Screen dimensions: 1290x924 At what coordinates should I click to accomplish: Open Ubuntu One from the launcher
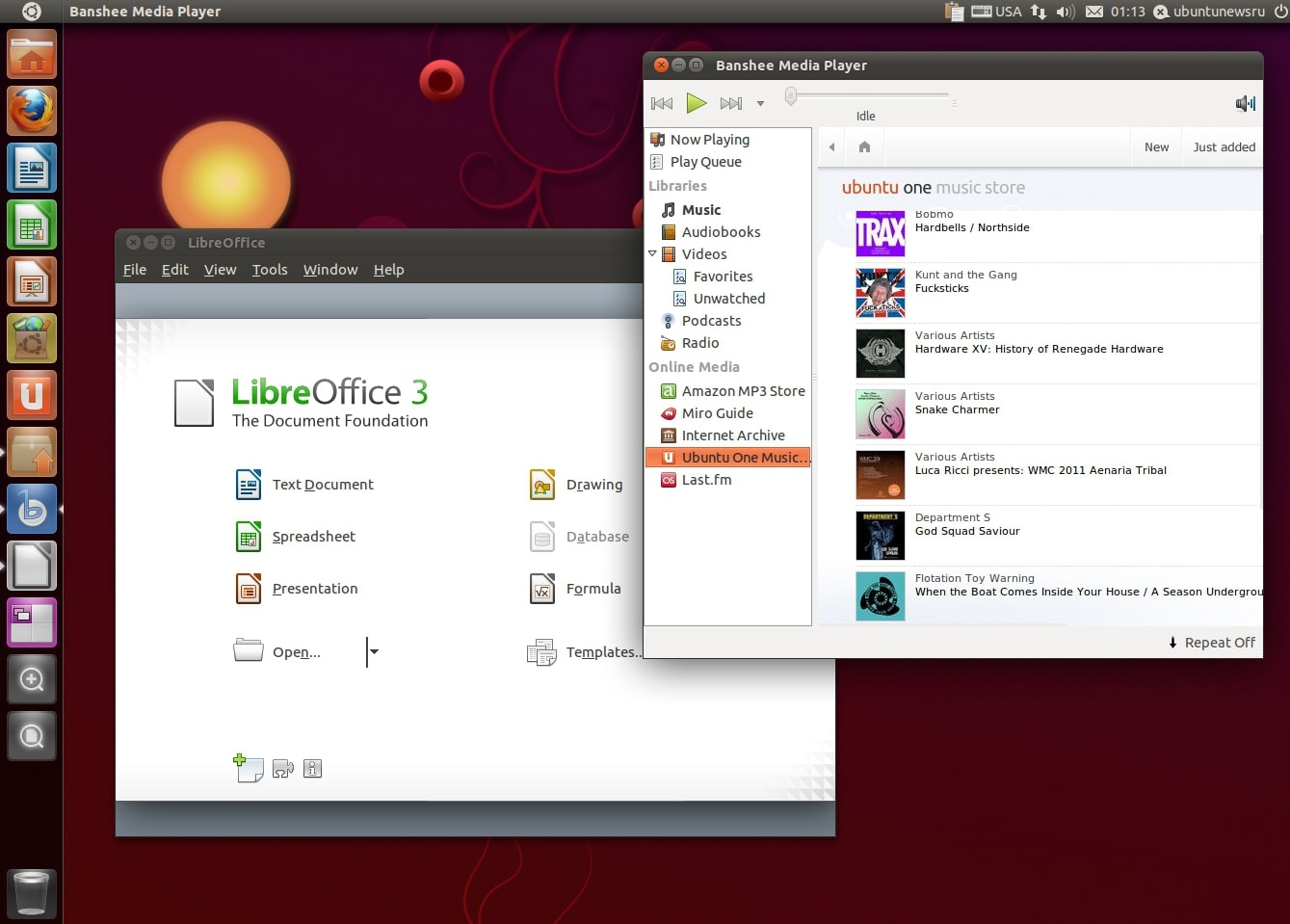[x=32, y=395]
